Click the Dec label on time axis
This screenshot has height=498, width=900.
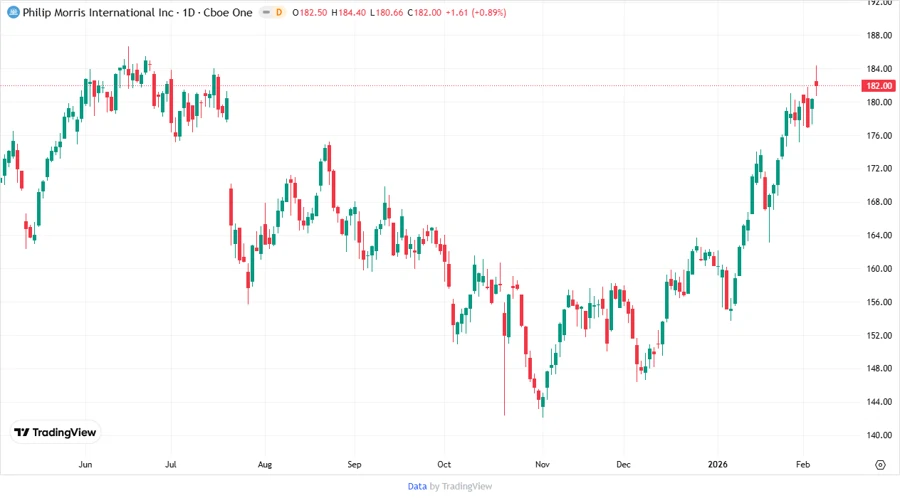coord(623,464)
